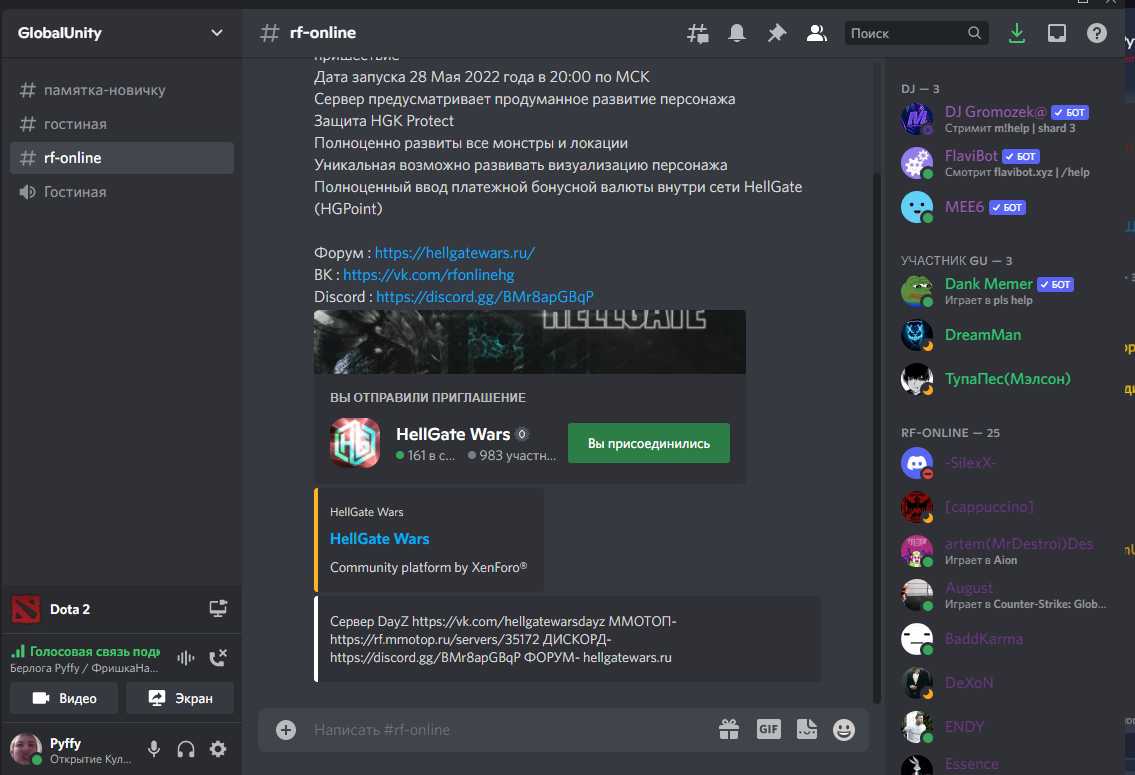This screenshot has width=1135, height=775.
Task: Open the emoji picker
Action: point(844,729)
